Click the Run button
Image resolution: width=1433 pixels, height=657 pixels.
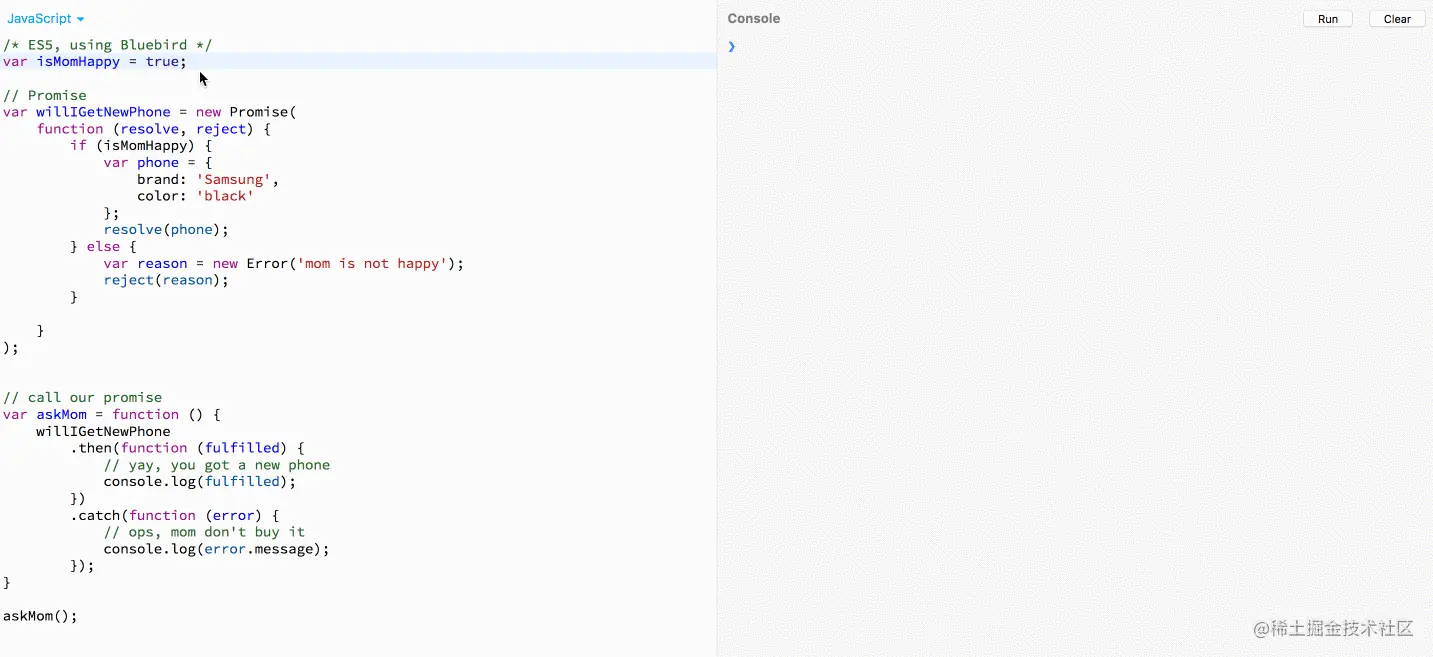pos(1327,19)
